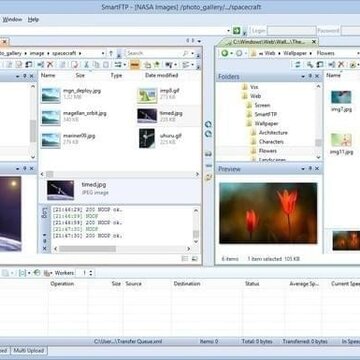Viewport: 360px width, 360px height.
Task: Open the search options dropdown arrow
Action: (x=192, y=53)
